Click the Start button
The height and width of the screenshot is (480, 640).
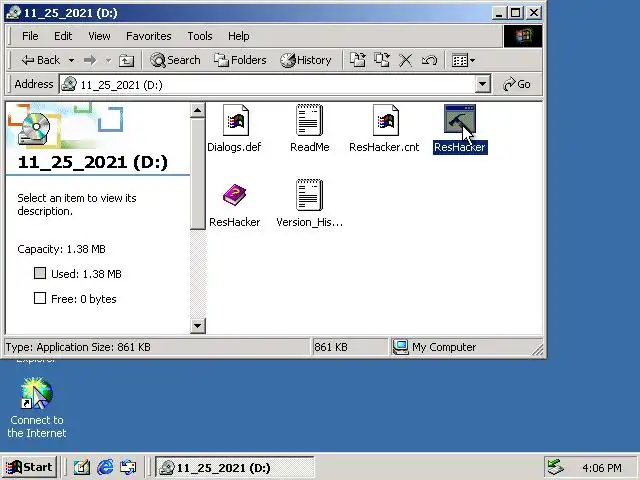(x=29, y=467)
